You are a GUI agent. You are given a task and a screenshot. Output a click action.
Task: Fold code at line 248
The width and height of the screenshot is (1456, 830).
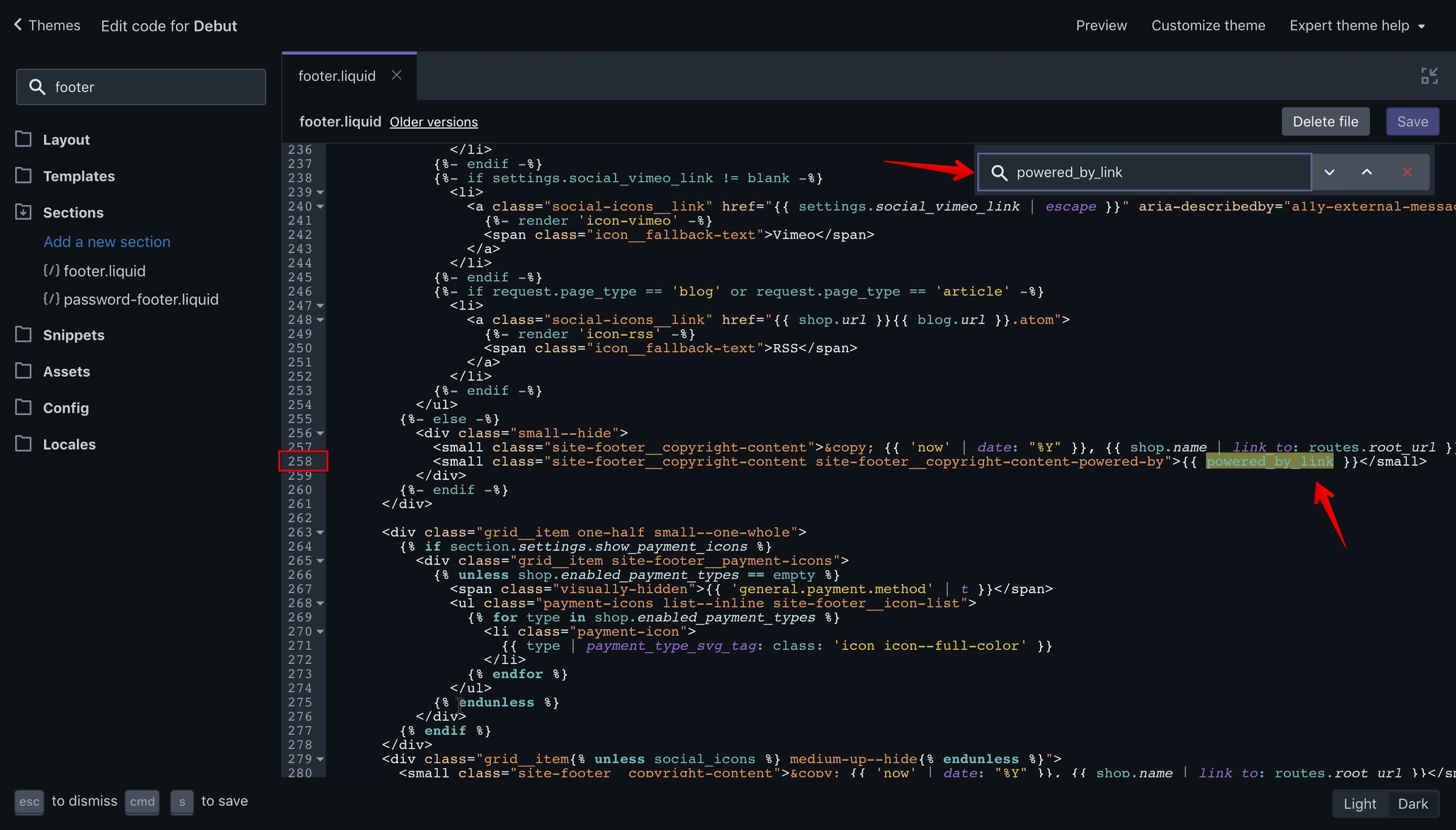pos(320,320)
